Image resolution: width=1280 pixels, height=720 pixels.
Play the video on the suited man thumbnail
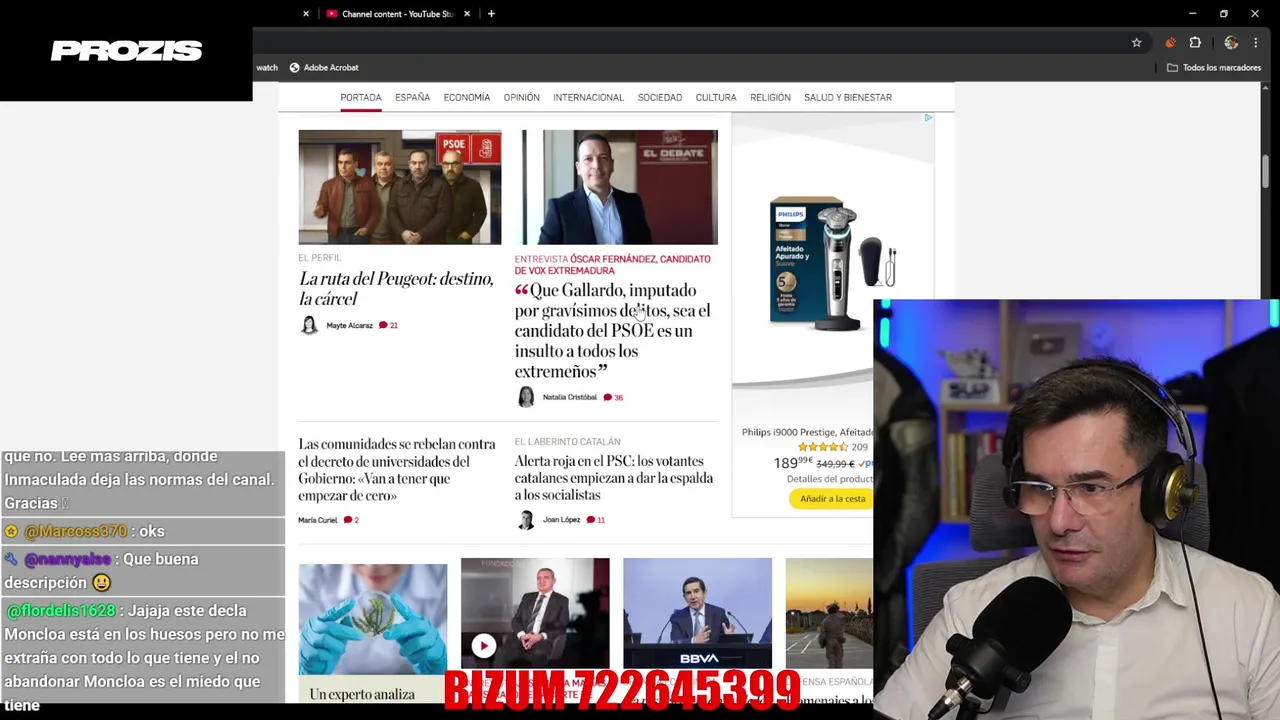click(483, 646)
